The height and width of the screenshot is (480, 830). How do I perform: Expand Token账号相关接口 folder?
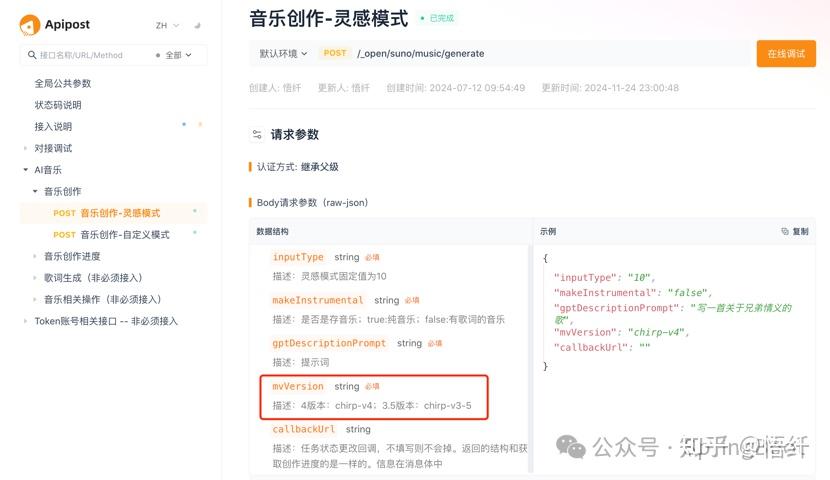tap(25, 321)
